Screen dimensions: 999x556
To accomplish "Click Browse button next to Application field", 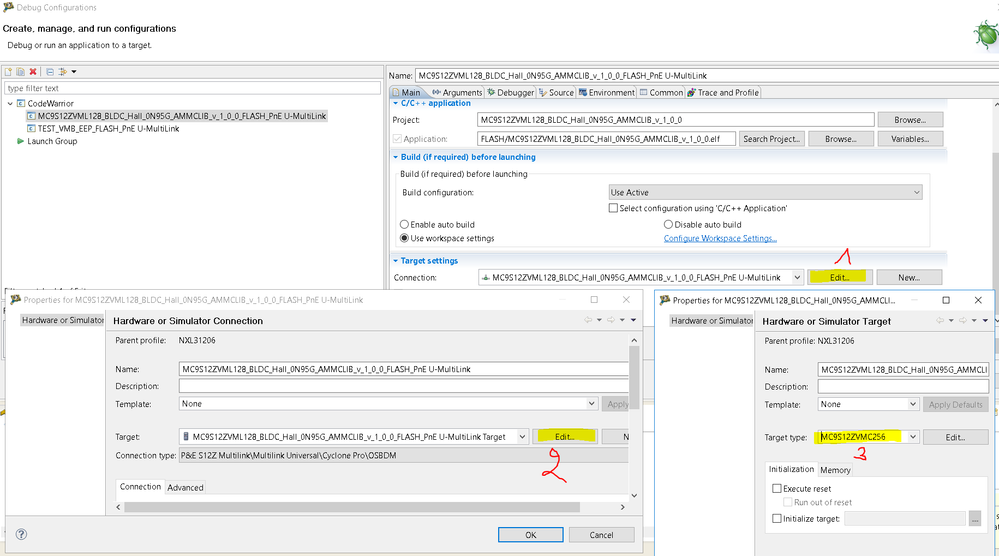I will [x=840, y=139].
